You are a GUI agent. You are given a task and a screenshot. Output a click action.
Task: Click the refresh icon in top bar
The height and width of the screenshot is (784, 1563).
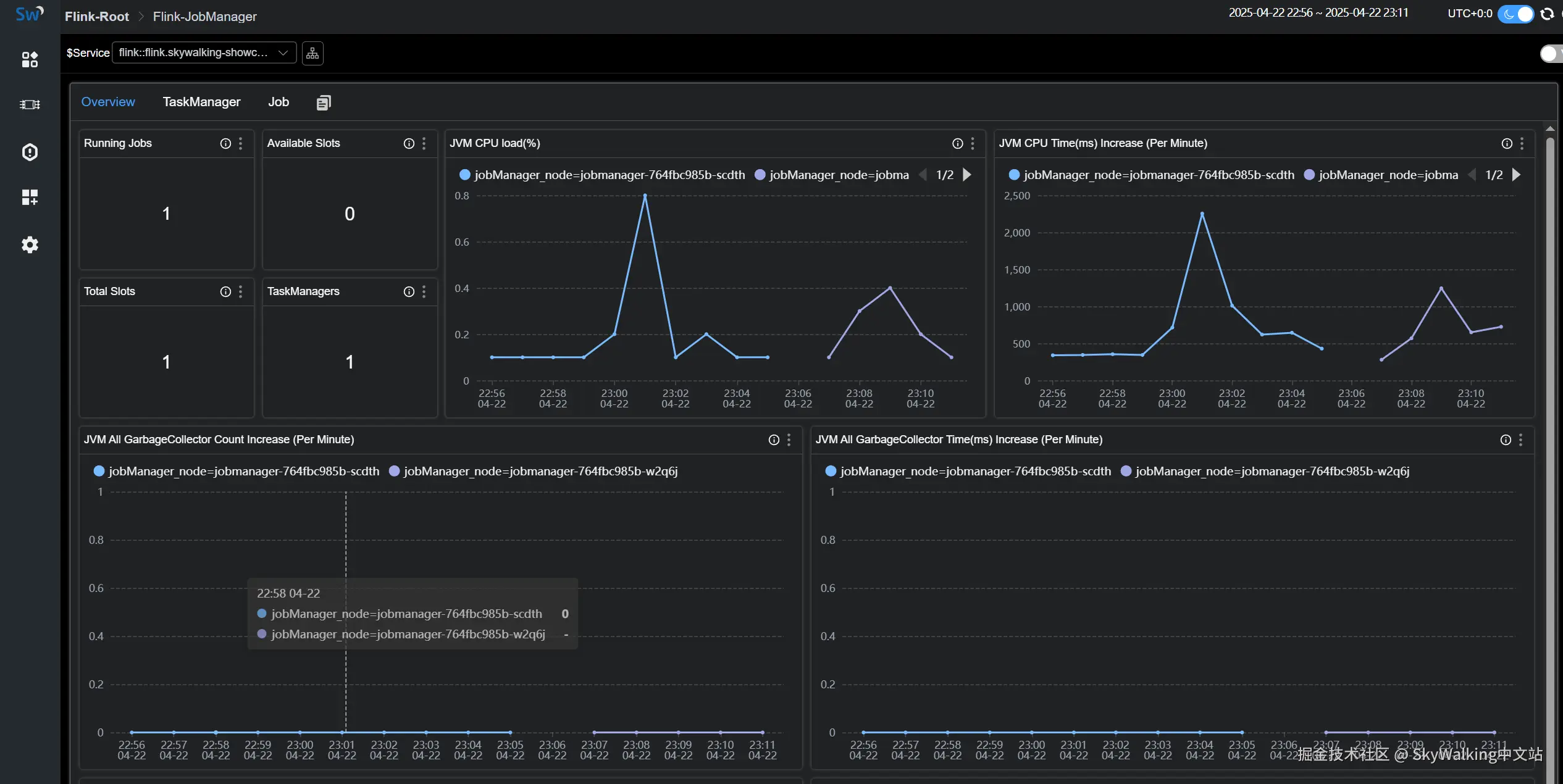[x=1547, y=14]
